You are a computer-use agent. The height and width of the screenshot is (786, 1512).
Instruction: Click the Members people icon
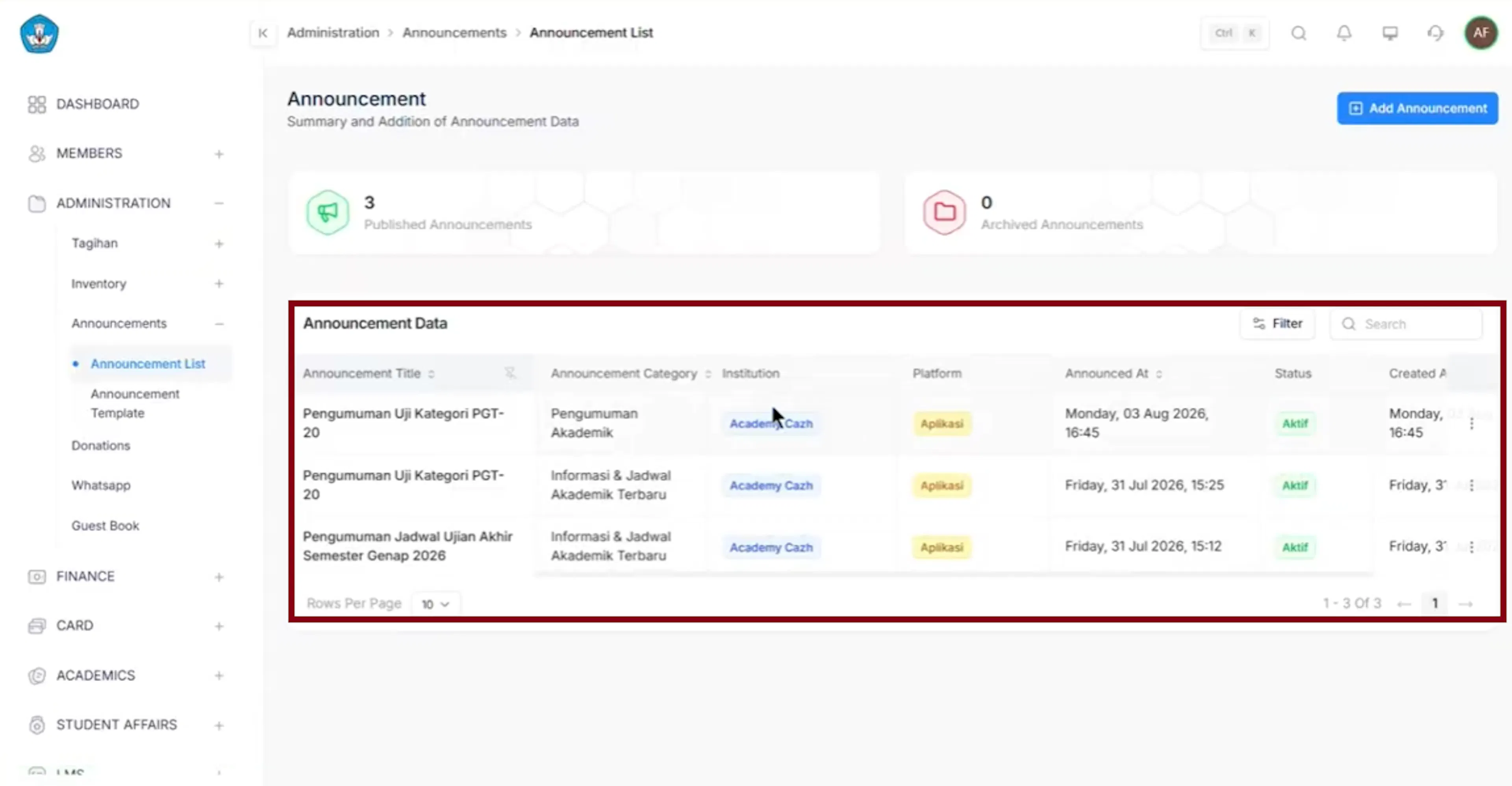36,153
